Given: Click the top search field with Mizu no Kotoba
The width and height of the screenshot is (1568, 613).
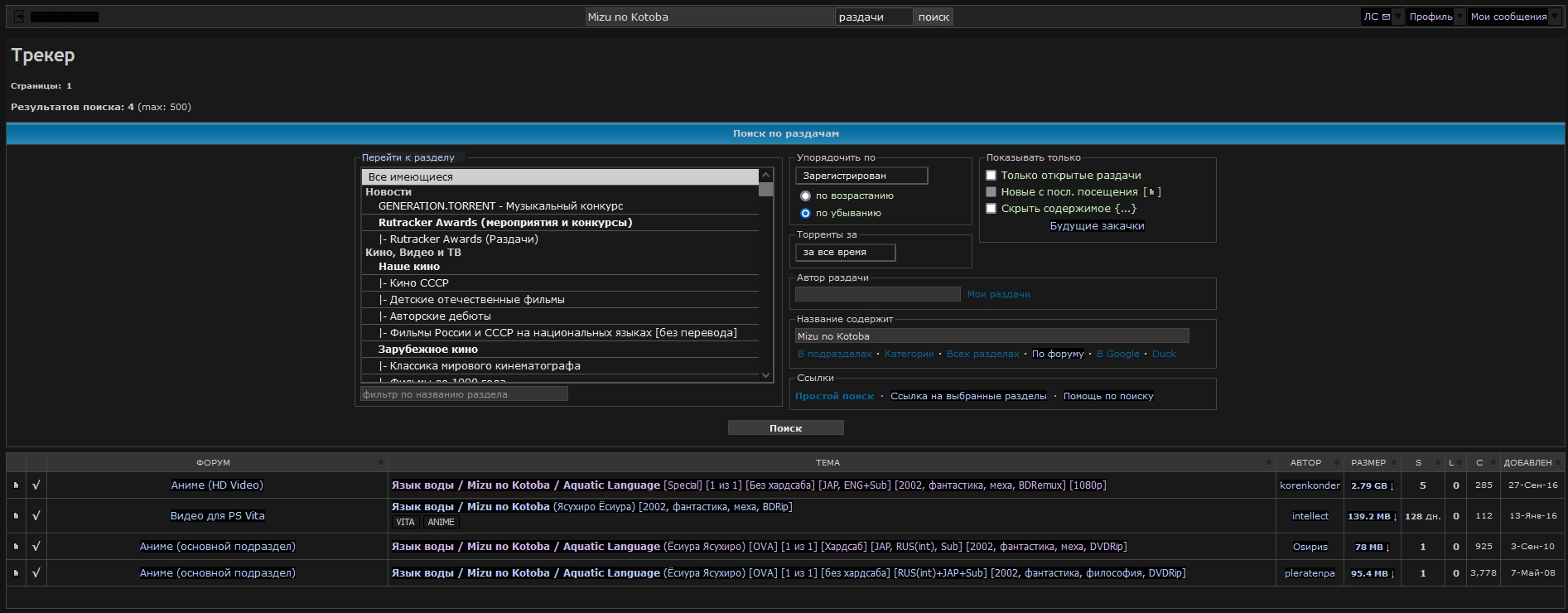Looking at the screenshot, I should pos(709,17).
